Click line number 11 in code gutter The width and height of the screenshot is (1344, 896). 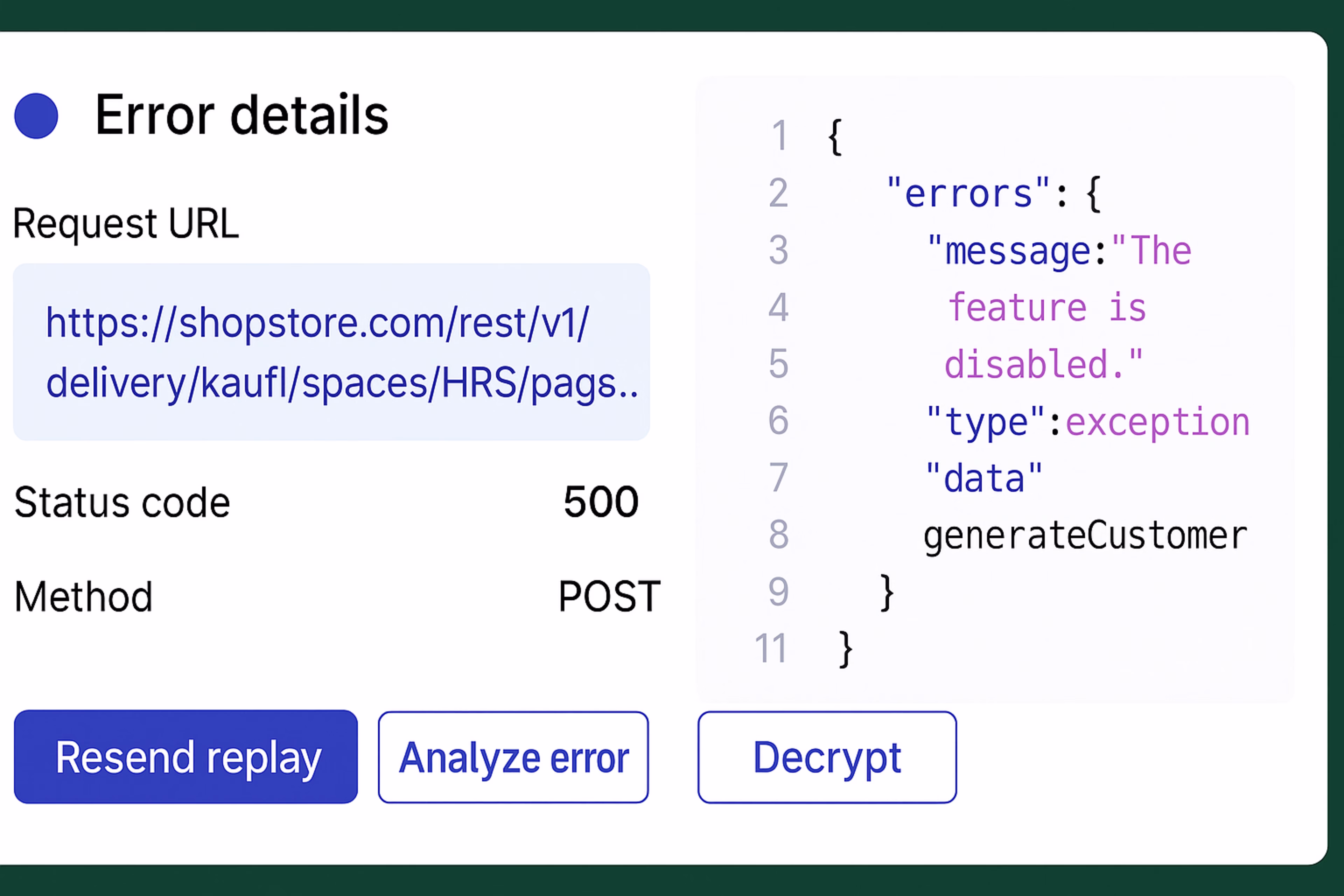771,649
